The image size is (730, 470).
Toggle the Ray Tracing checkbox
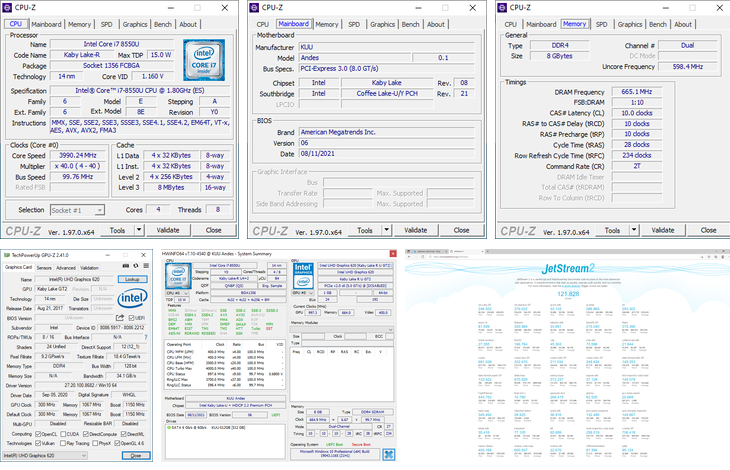pos(63,443)
